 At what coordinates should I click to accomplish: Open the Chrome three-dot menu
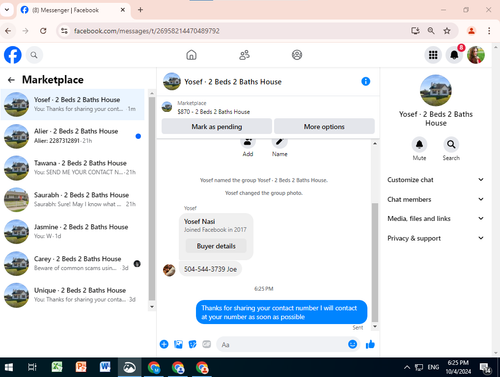point(489,31)
